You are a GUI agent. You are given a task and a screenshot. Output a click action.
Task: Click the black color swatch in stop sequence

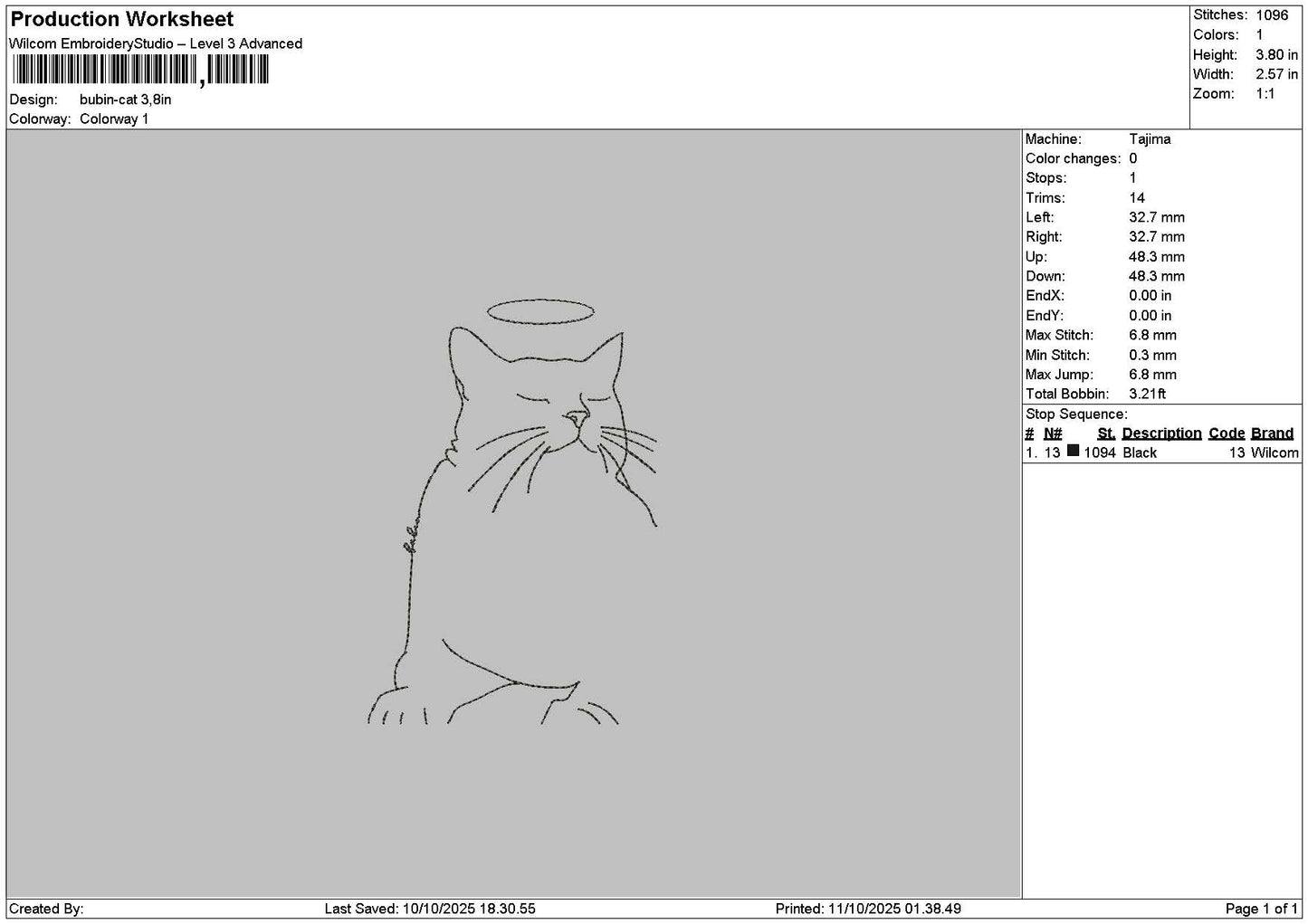[x=1074, y=451]
